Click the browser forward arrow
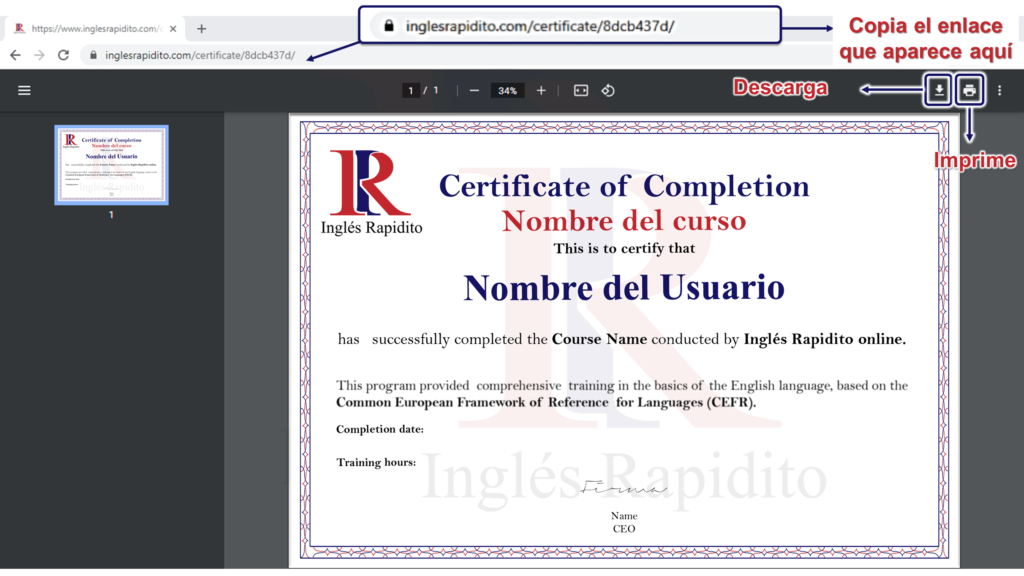The height and width of the screenshot is (576, 1024). click(x=39, y=55)
